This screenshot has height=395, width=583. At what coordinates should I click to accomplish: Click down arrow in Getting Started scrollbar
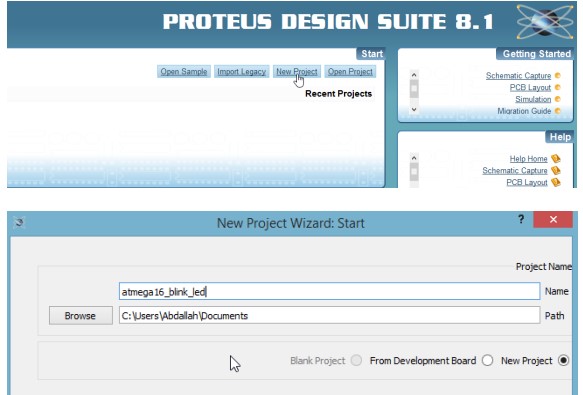(414, 110)
